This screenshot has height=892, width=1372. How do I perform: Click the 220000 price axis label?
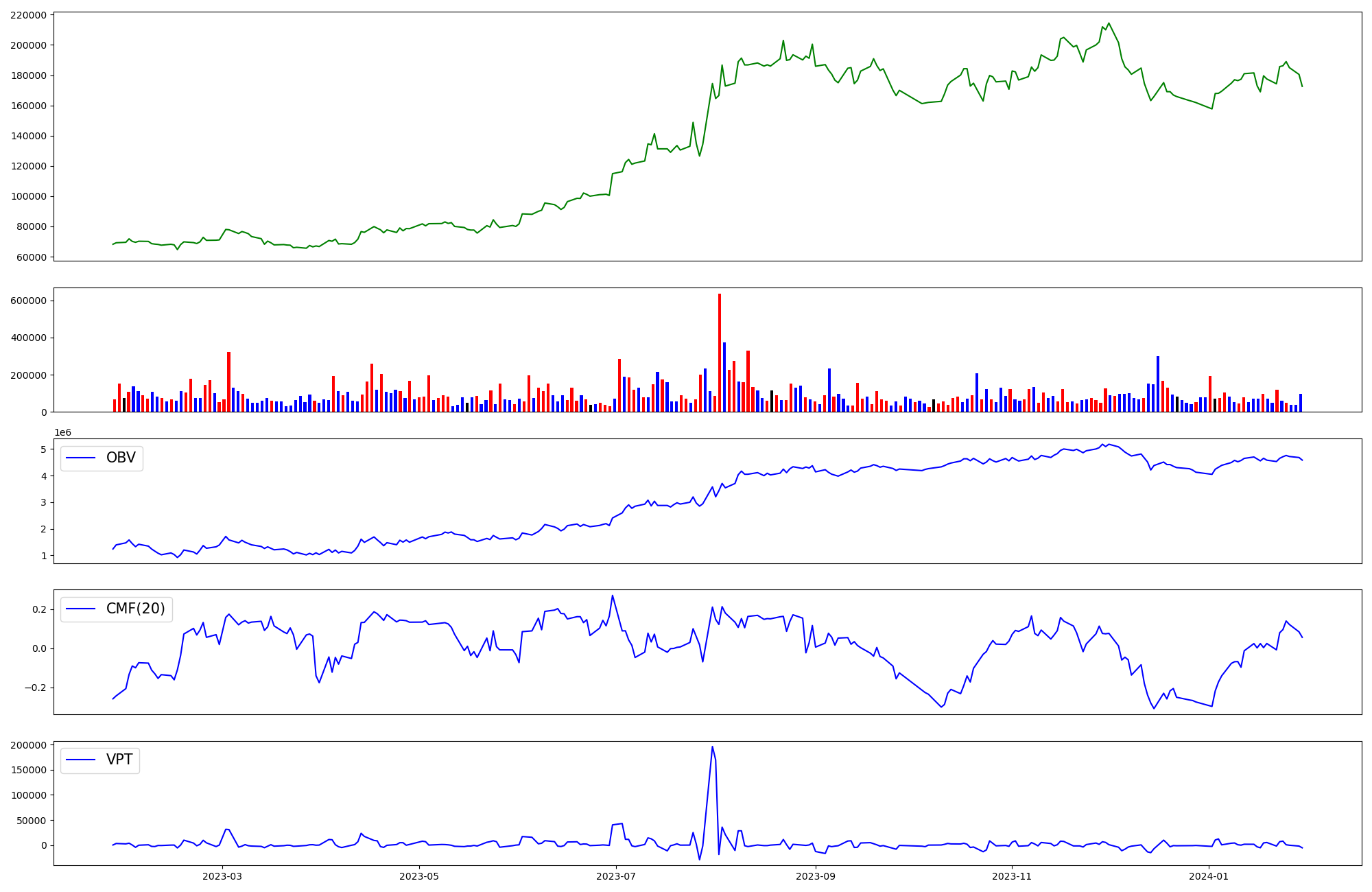point(29,15)
